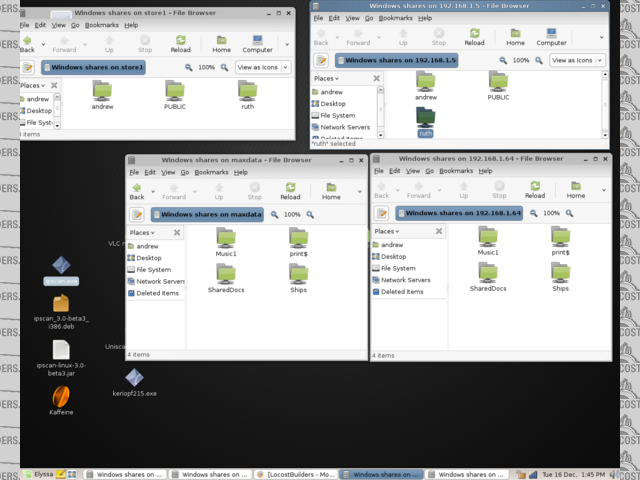Viewport: 640px width, 480px height.
Task: Click Home icon in maxdata window toolbar
Action: (331, 191)
